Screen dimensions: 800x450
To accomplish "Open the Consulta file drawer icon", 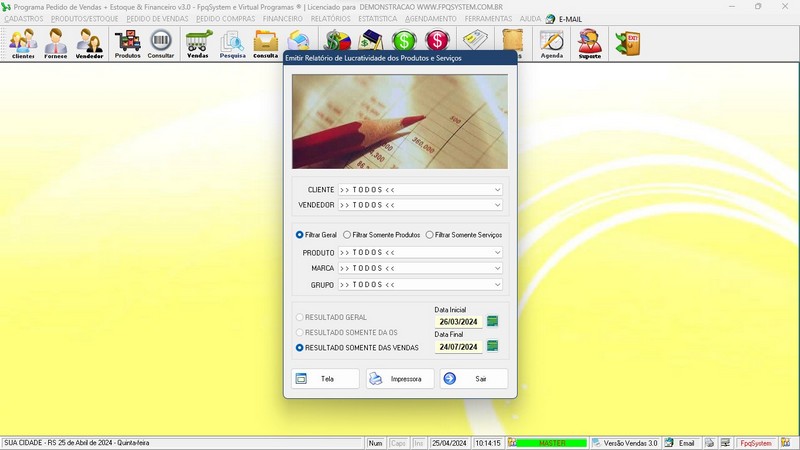I will 266,43.
